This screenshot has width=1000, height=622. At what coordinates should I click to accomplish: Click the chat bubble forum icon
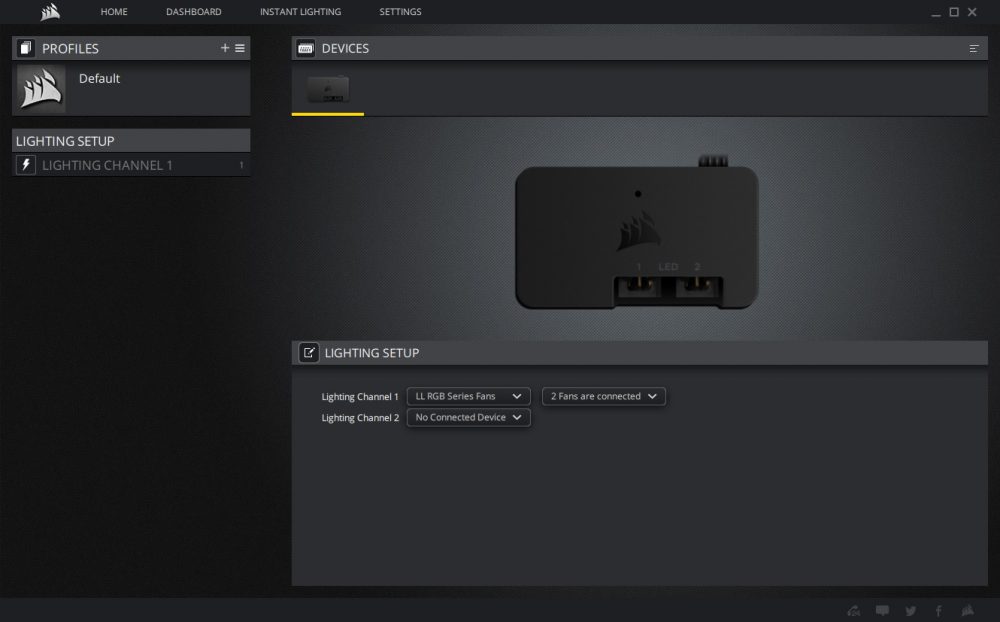pyautogui.click(x=882, y=611)
